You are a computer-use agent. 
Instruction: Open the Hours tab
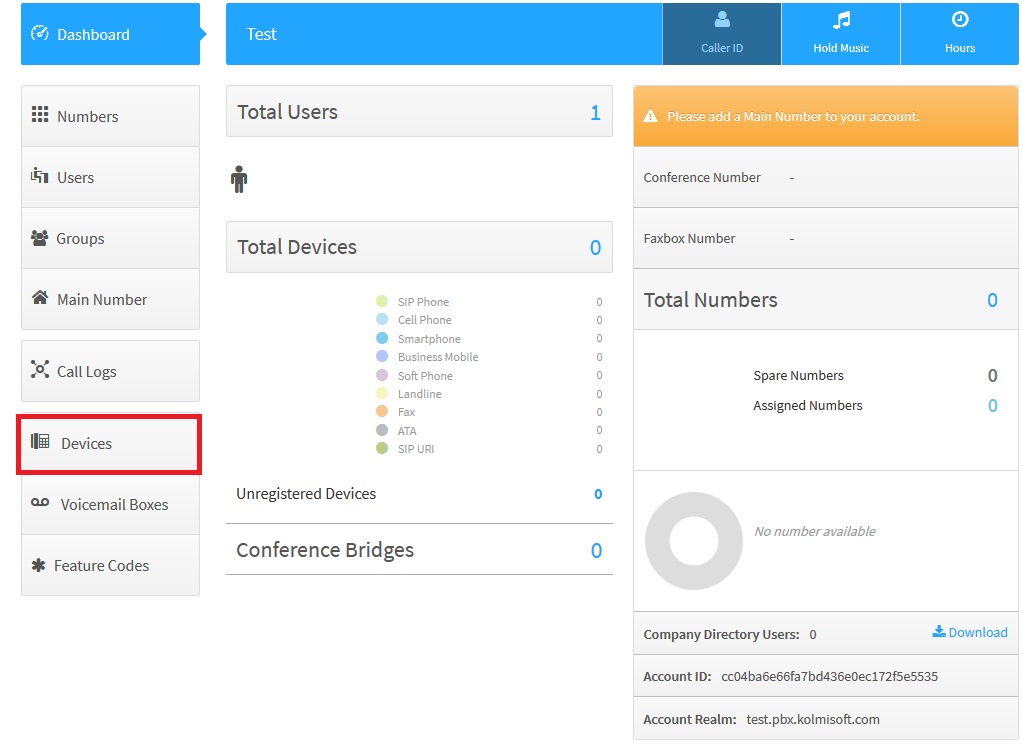click(959, 34)
